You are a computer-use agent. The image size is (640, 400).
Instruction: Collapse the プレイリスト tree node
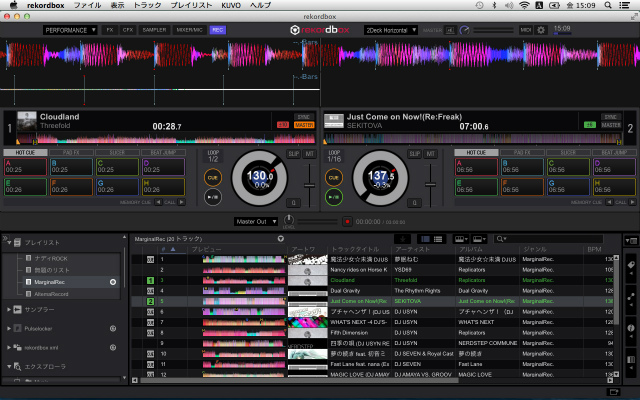tap(9, 242)
